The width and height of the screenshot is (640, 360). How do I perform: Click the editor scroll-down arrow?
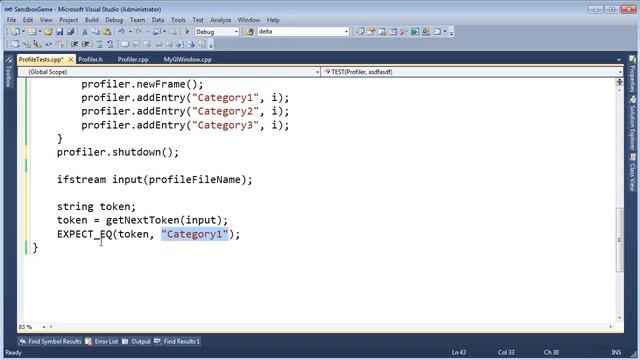coord(619,318)
